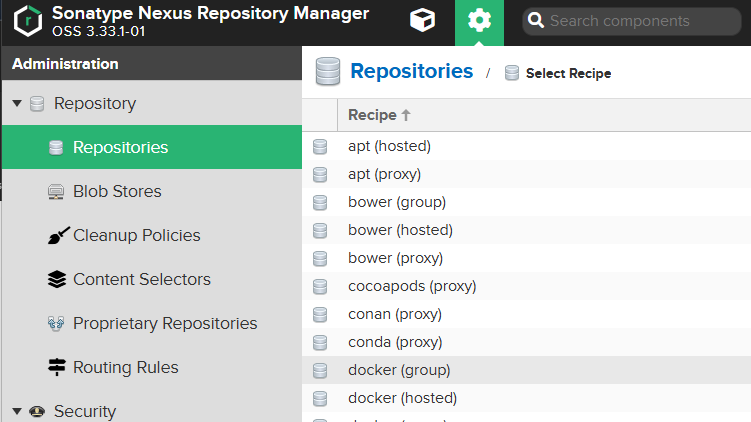
Task: Go back via Repositories breadcrumb link
Action: point(411,71)
